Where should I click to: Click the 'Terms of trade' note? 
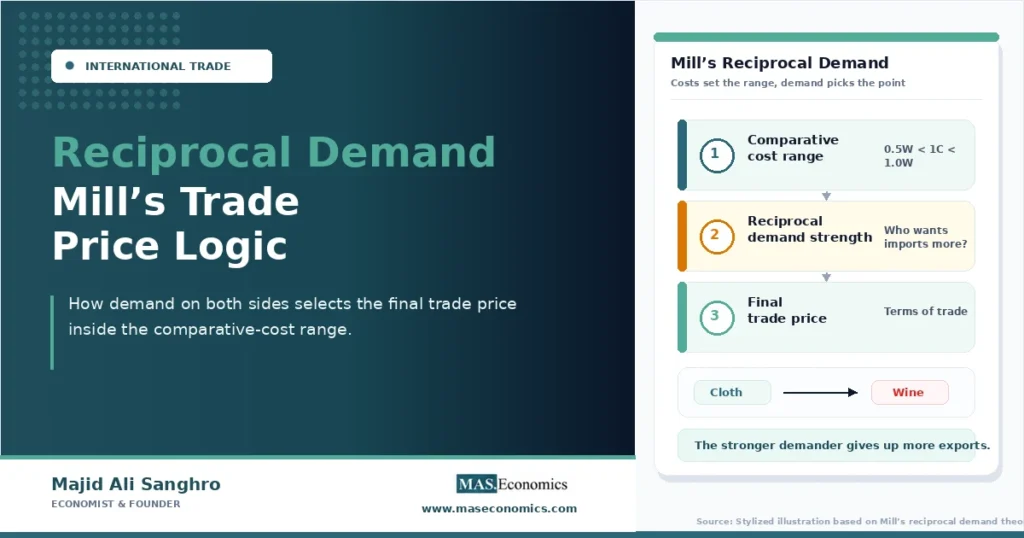[x=925, y=311]
